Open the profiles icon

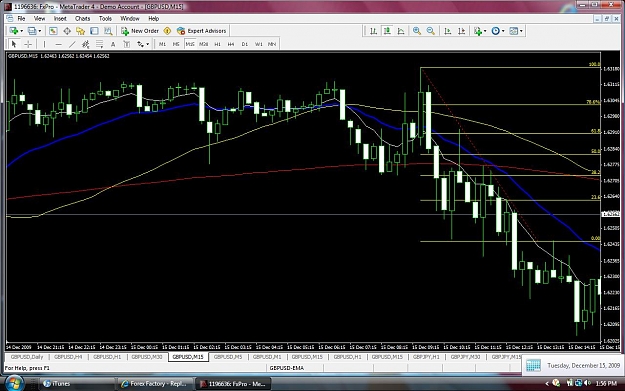[x=32, y=31]
